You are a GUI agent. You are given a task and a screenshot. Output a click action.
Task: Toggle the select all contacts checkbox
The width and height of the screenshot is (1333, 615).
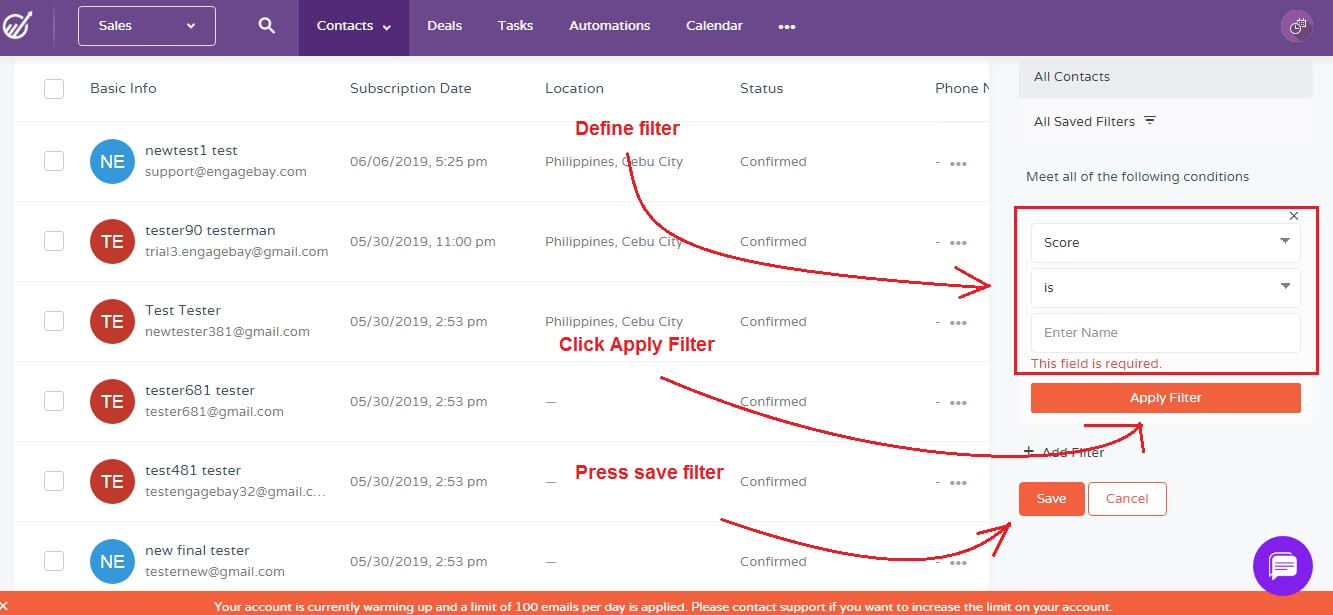coord(54,89)
